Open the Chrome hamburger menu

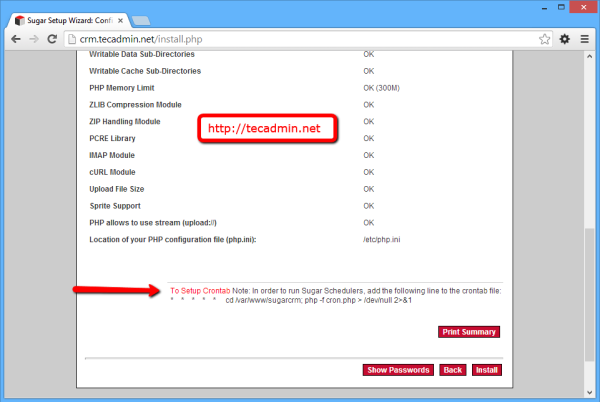point(585,39)
